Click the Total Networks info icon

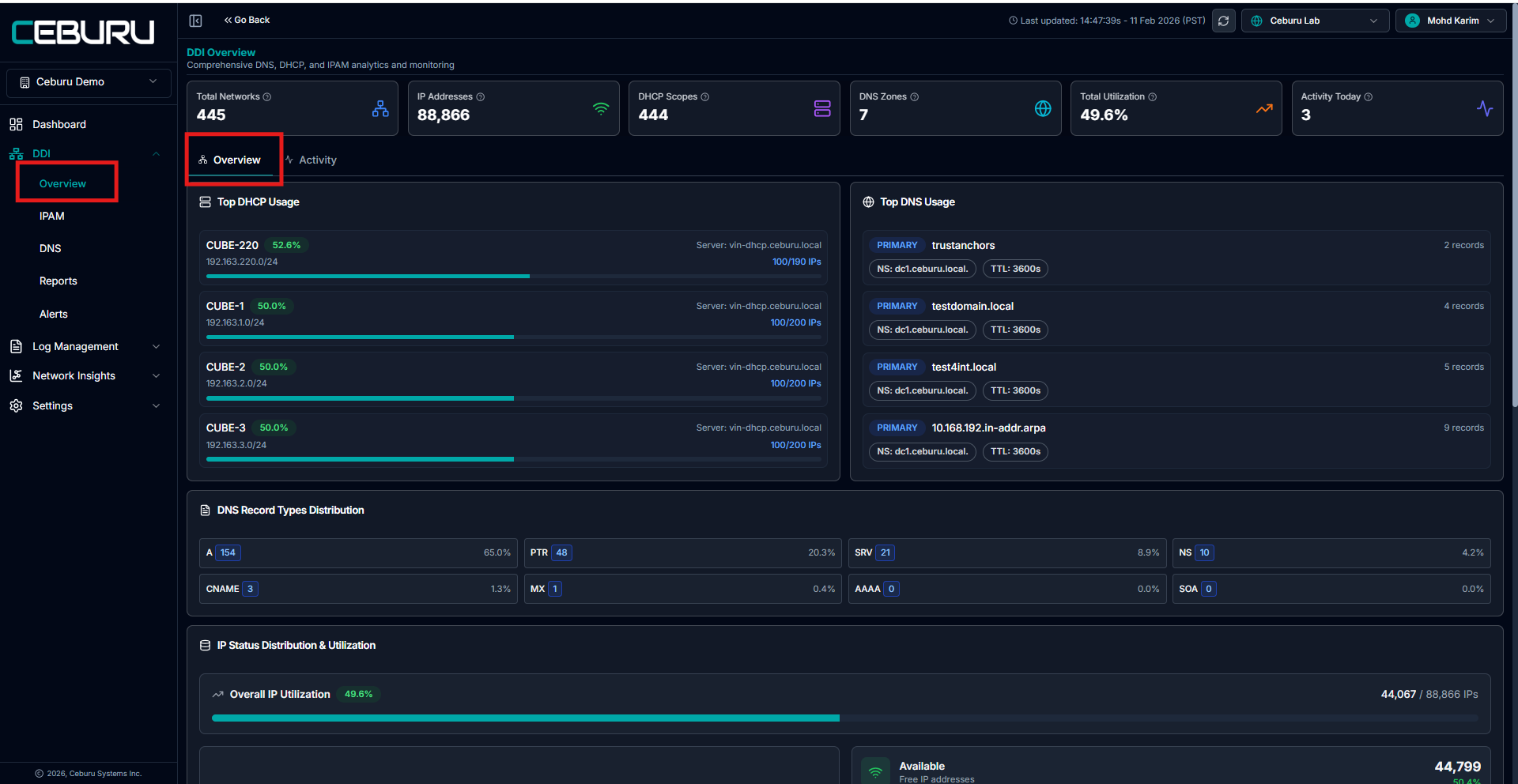click(x=267, y=97)
